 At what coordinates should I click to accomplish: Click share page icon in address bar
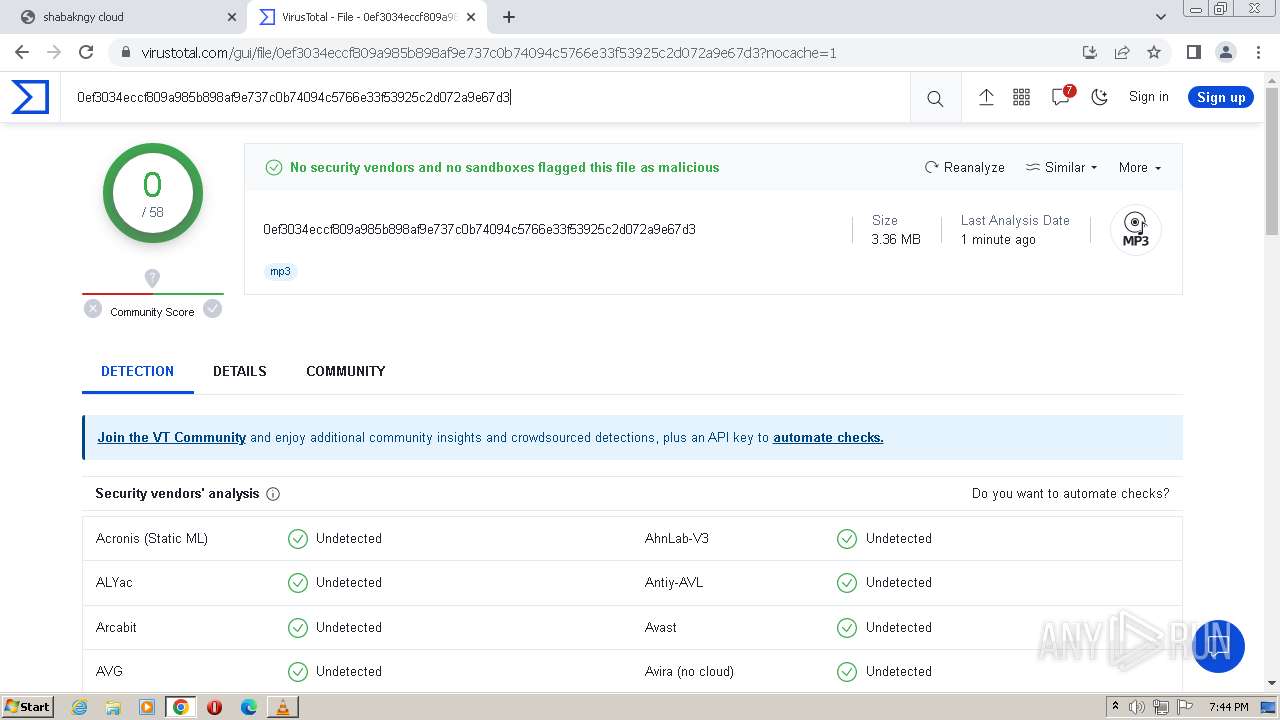point(1122,52)
